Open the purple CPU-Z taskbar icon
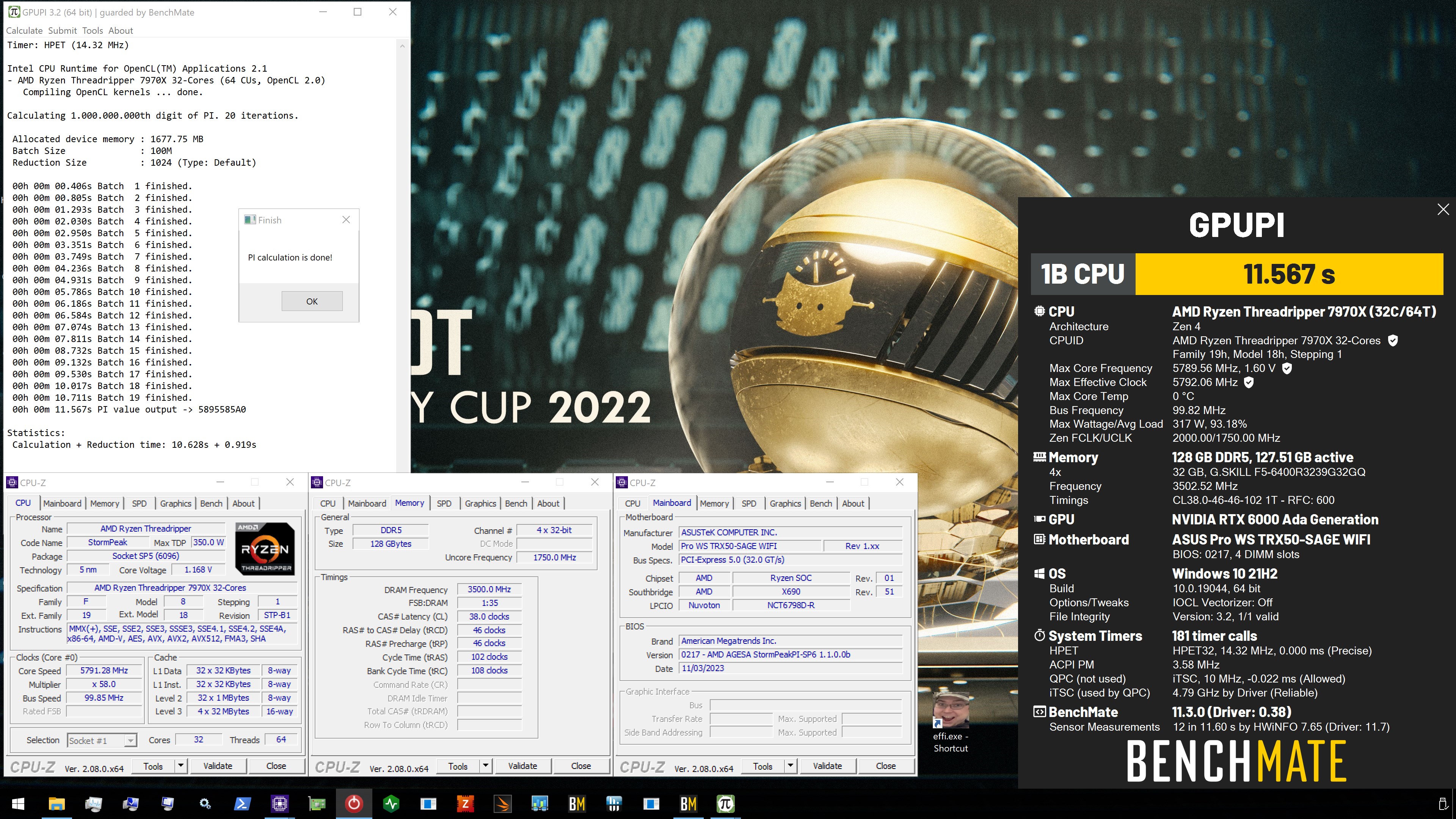Image resolution: width=1456 pixels, height=819 pixels. click(279, 803)
